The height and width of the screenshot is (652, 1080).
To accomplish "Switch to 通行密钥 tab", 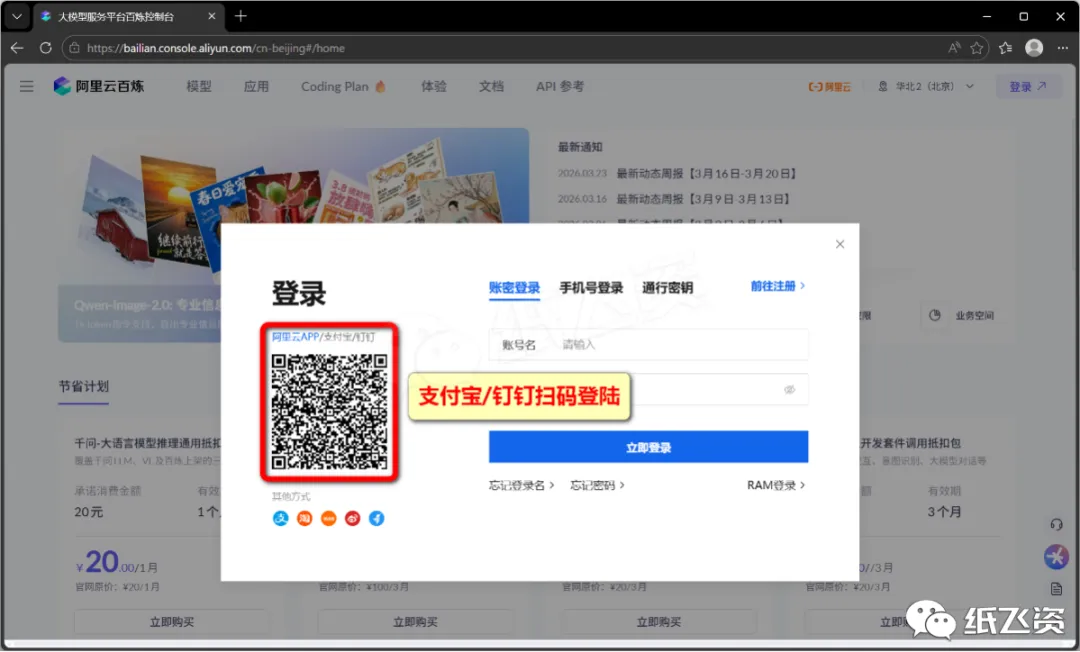I will [667, 288].
